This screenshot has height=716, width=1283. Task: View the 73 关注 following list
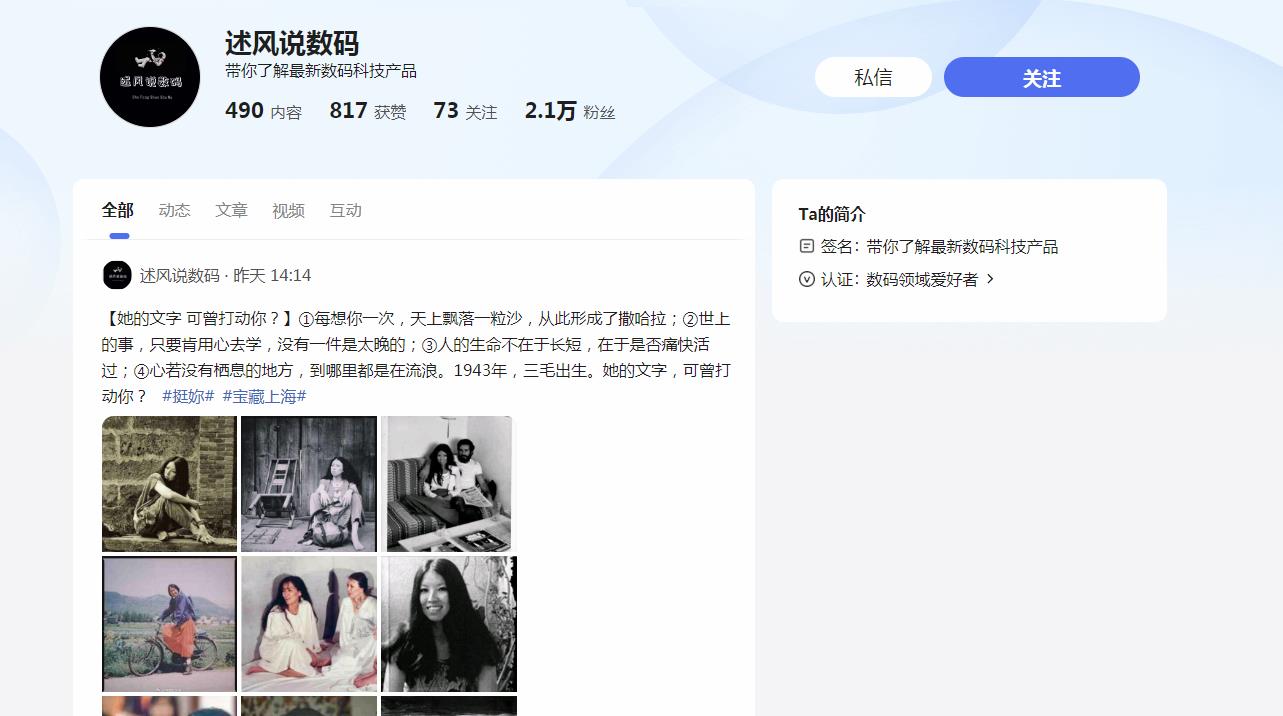pyautogui.click(x=465, y=111)
